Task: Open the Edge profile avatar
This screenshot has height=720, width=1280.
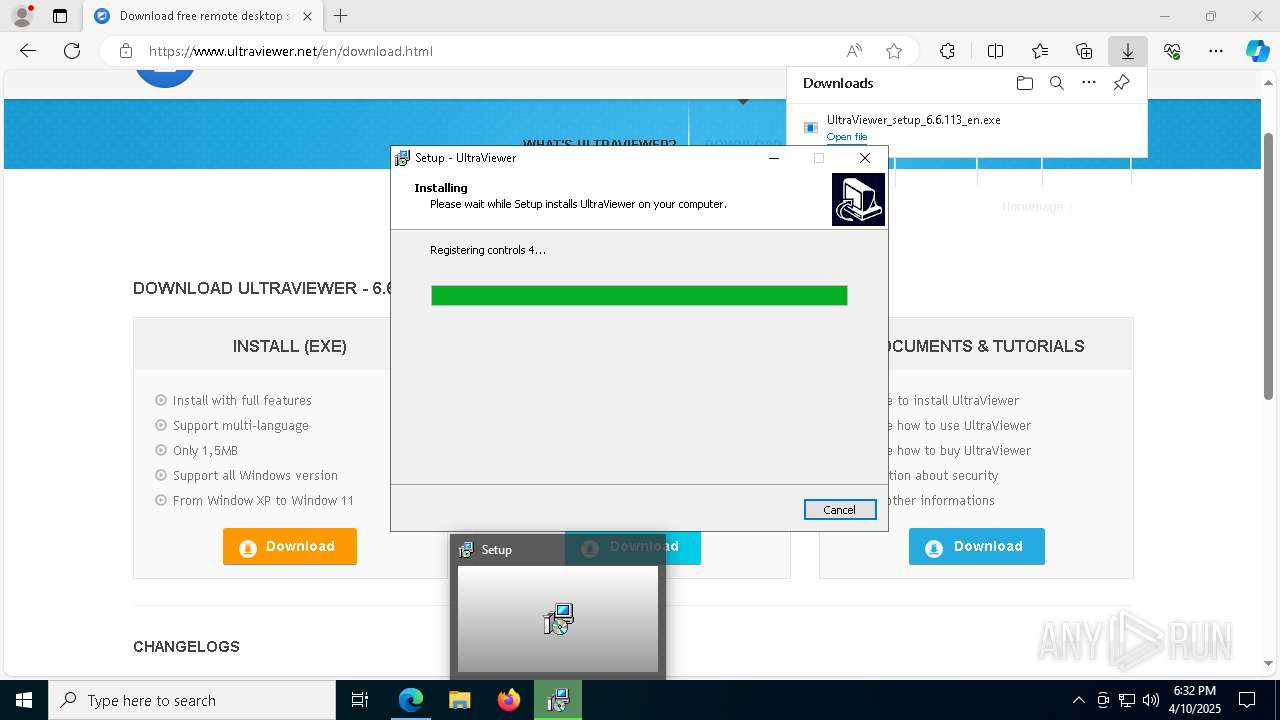Action: tap(22, 16)
